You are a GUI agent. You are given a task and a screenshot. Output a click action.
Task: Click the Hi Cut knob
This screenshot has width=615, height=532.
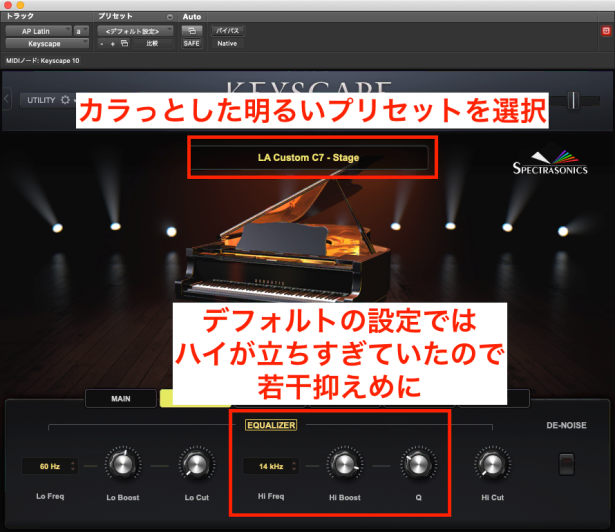(x=490, y=464)
